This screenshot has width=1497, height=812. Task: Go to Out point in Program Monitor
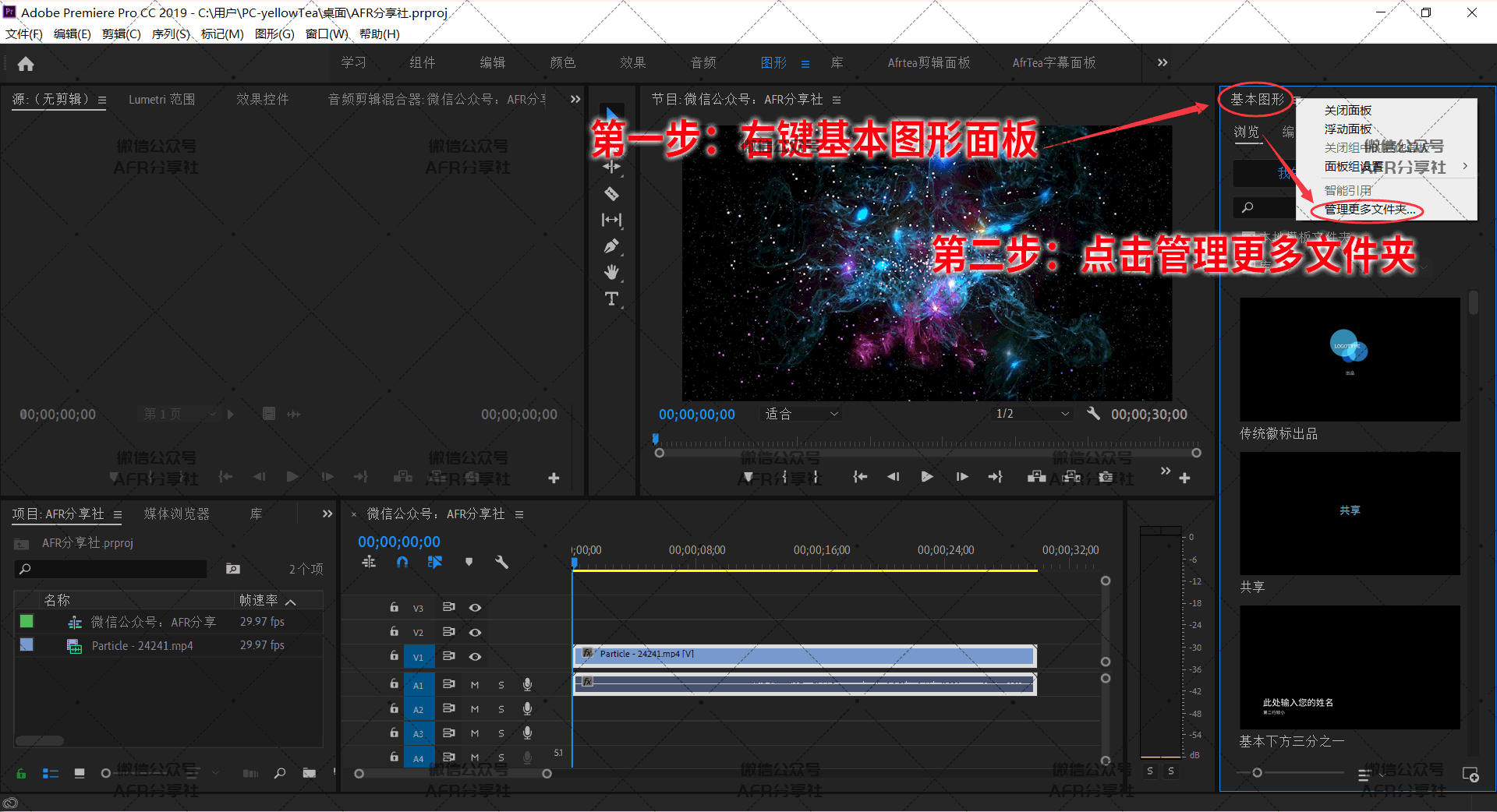996,477
